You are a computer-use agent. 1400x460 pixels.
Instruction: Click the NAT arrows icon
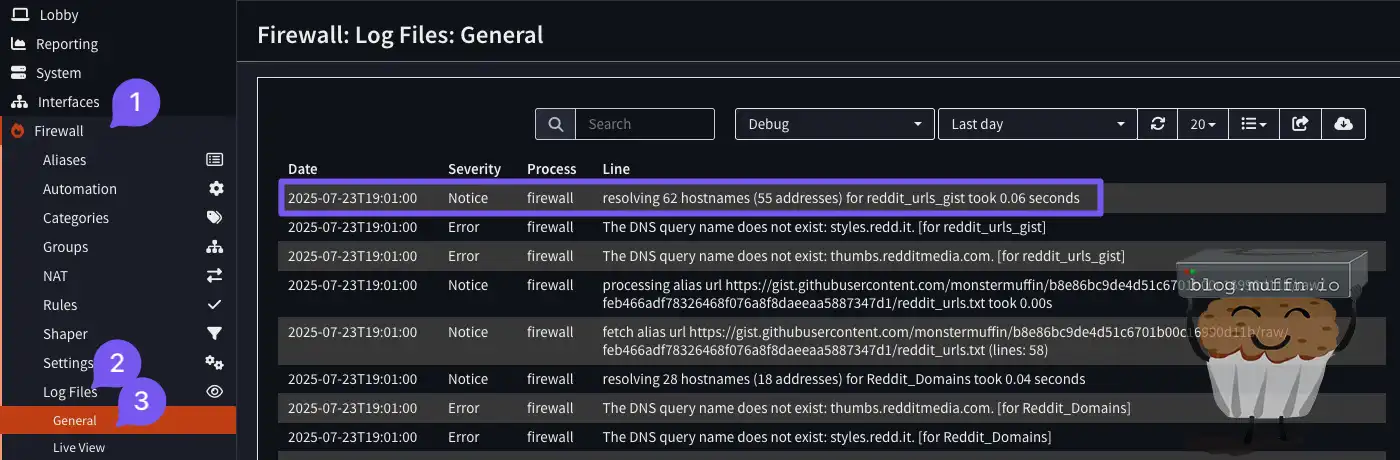[214, 276]
